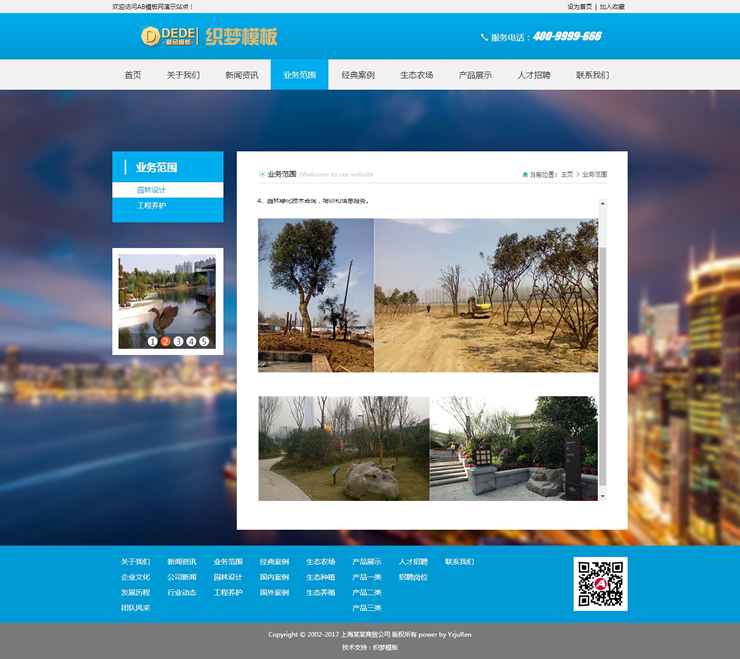Screen dimensions: 740x659
Task: Click 招聘岗位 link in footer
Action: pos(413,577)
